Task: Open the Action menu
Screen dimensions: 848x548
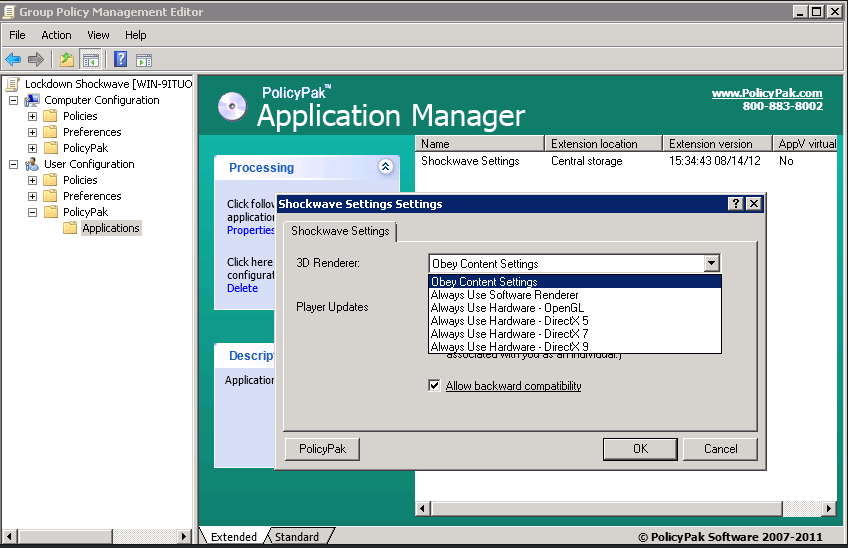Action: point(56,35)
